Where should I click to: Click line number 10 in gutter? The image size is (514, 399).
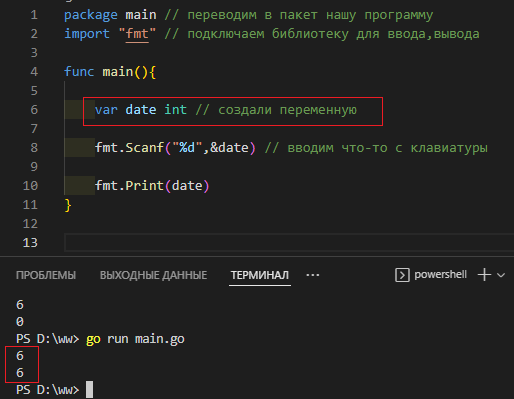coord(30,186)
